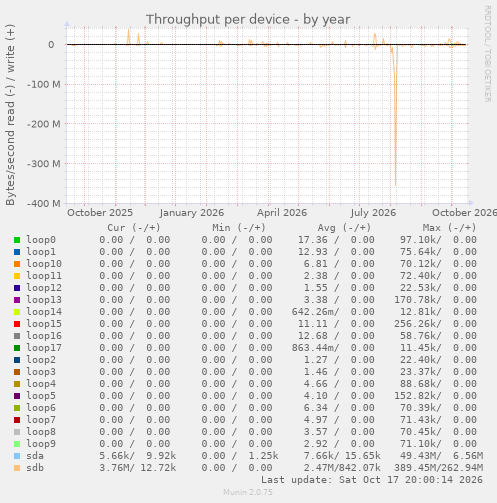Viewport: 497px width, 503px height.
Task: Click sda minimum write value 1.25k
Action: (x=263, y=456)
